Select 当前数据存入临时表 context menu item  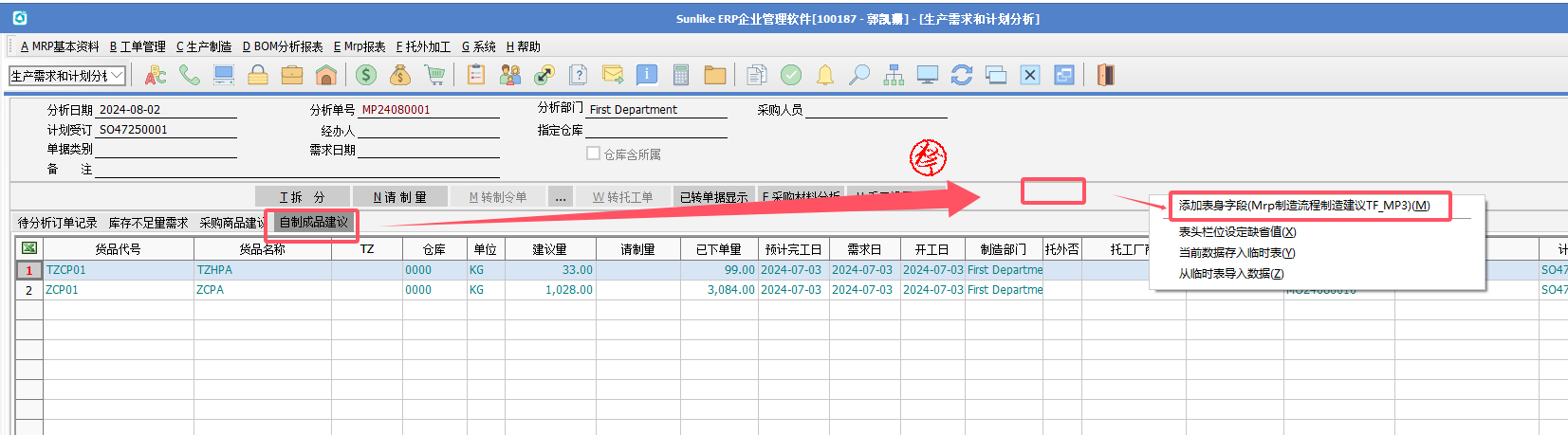click(1236, 253)
